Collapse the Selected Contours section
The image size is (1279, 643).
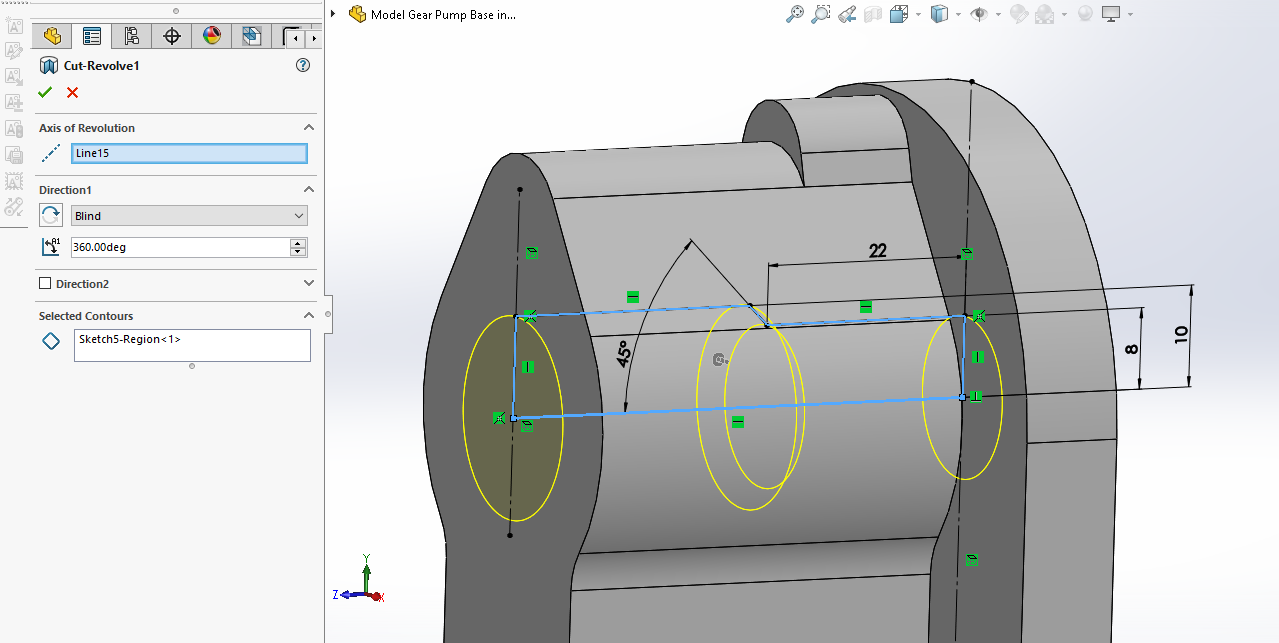click(309, 316)
